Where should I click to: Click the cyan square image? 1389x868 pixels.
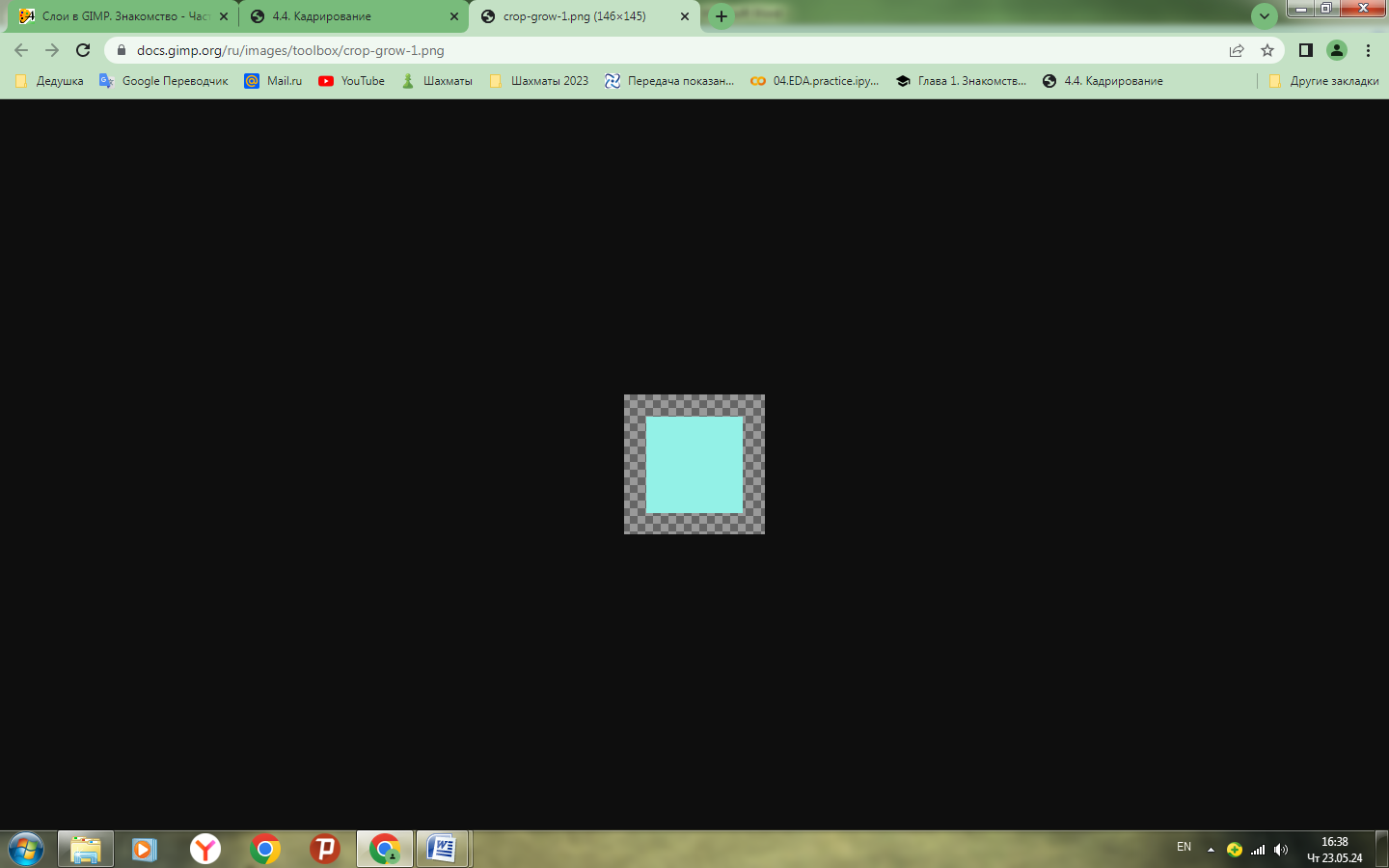point(694,464)
